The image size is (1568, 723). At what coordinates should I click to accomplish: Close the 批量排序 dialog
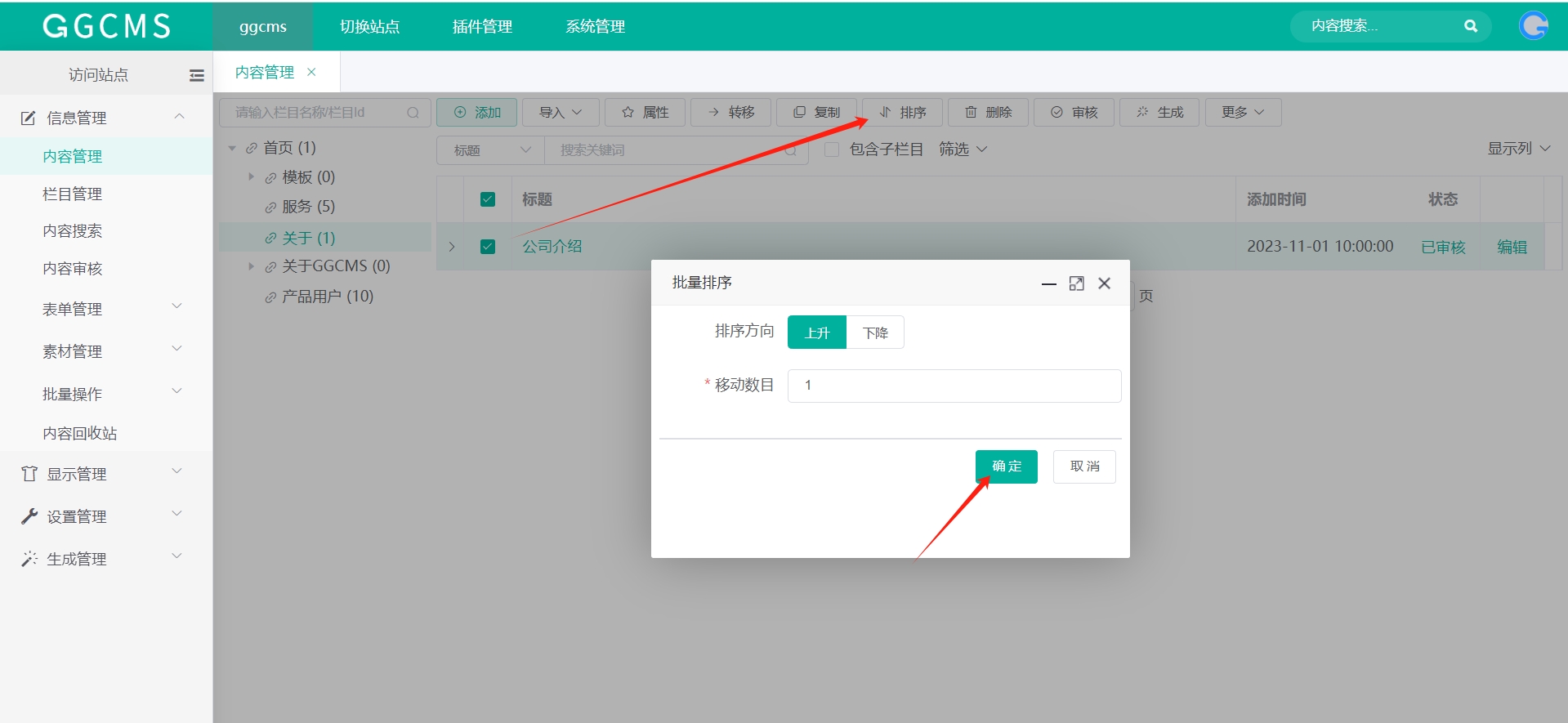tap(1104, 283)
